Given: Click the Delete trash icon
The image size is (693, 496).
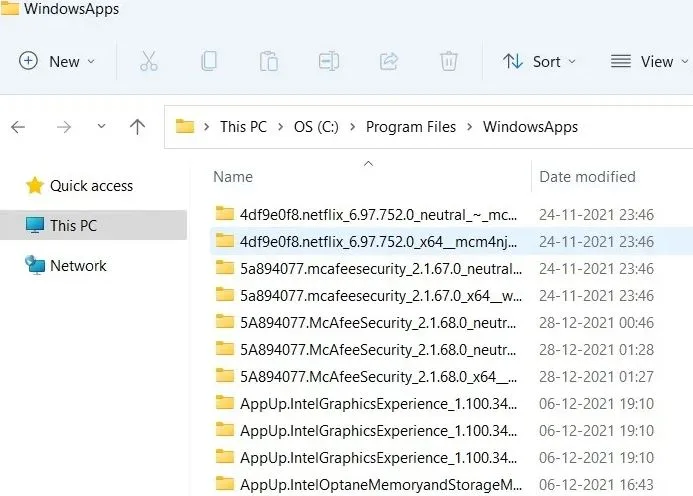Looking at the screenshot, I should (x=449, y=61).
